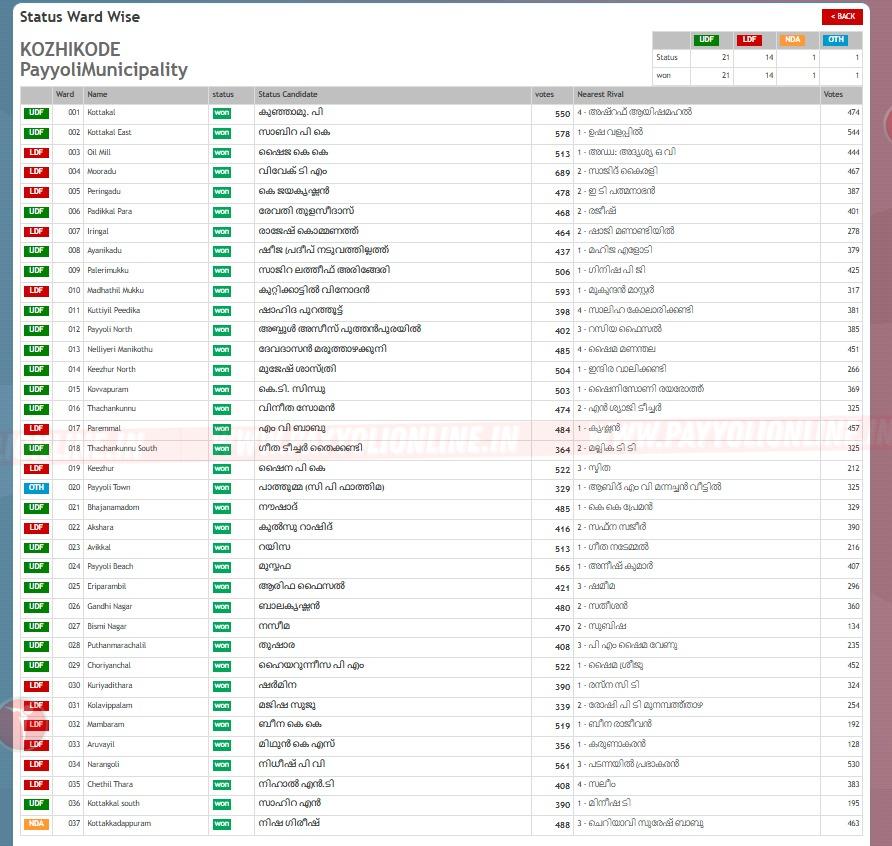Click the PayyoliMunicipality title text
Image resolution: width=892 pixels, height=846 pixels.
pos(104,70)
